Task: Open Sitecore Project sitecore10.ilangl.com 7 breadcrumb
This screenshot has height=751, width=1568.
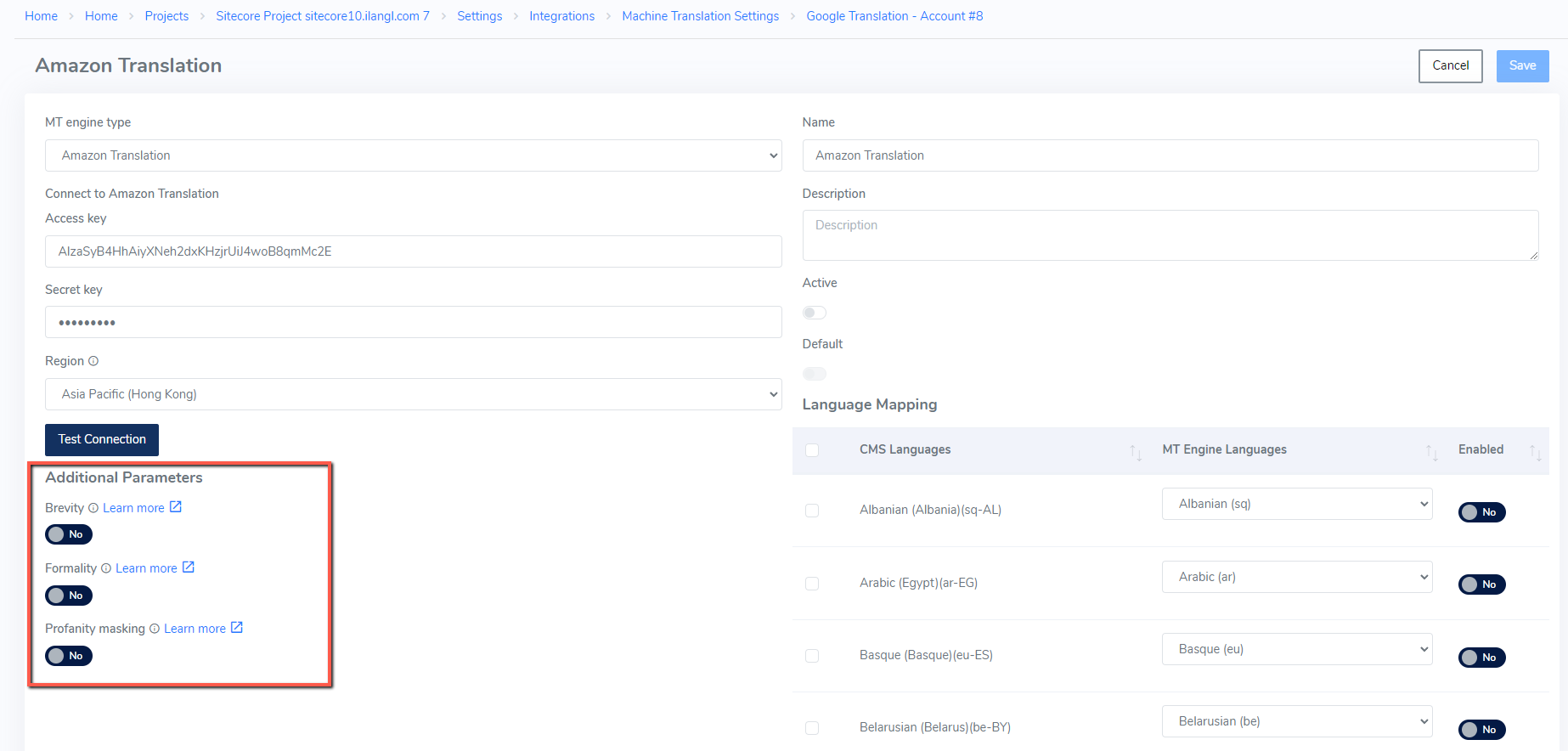Action: coord(323,16)
